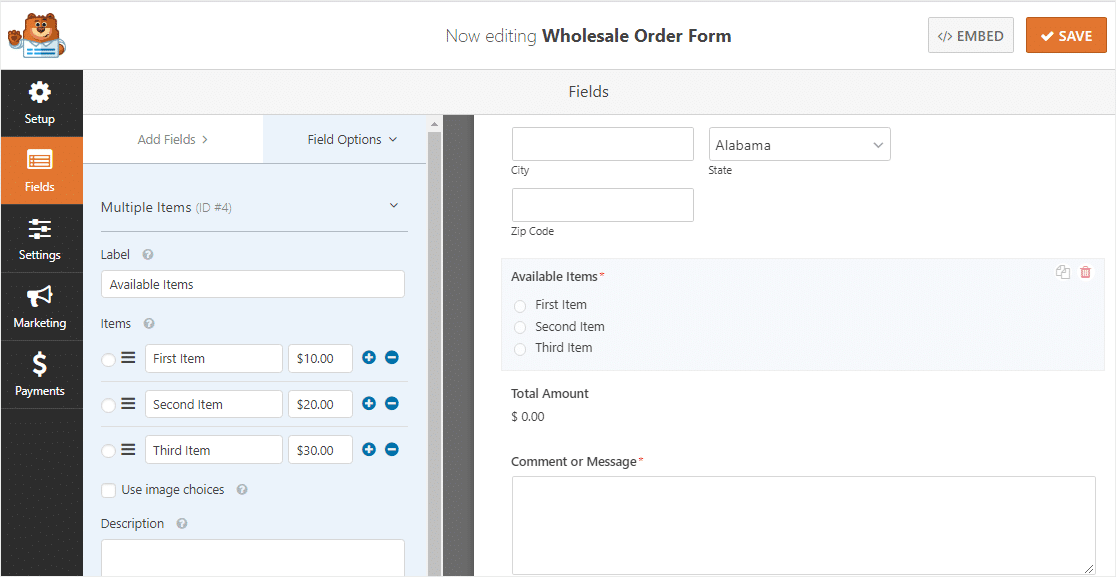Click the Embed button

970,36
